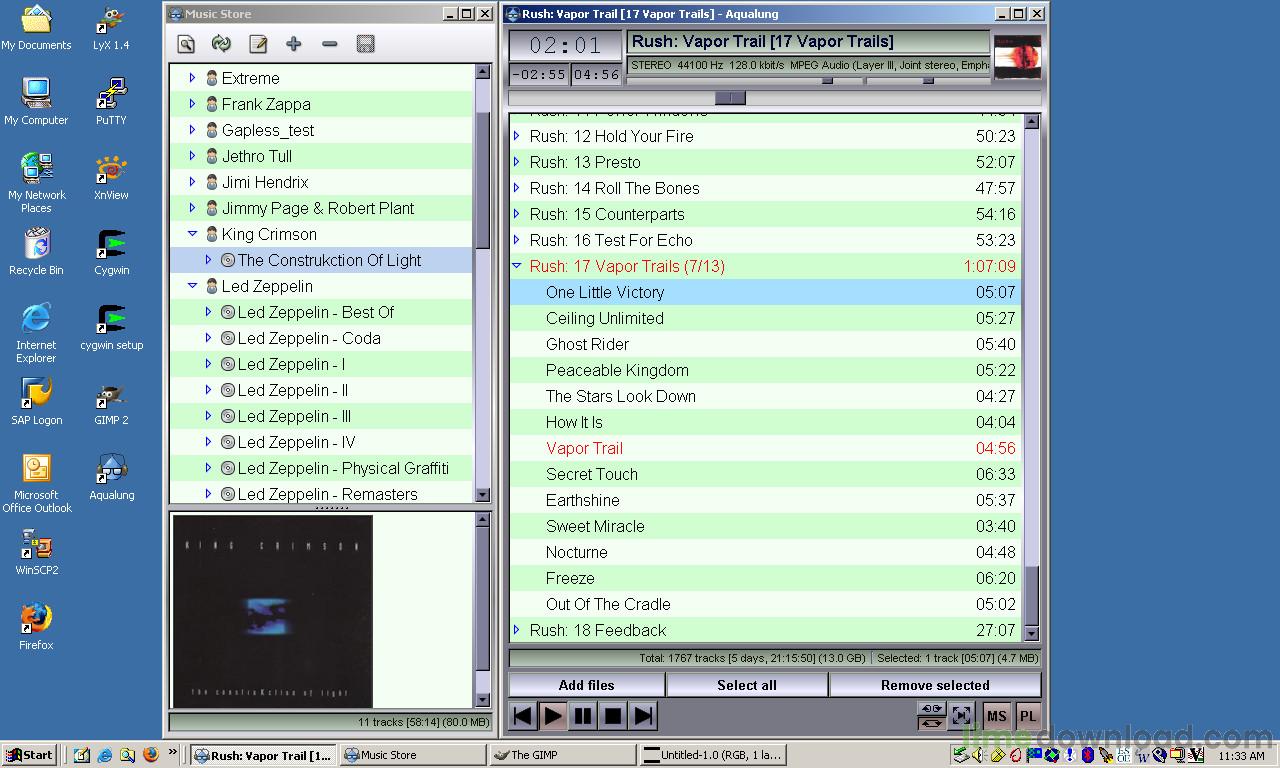Image resolution: width=1280 pixels, height=768 pixels.
Task: Collapse the Rush: 17 Vapor Trails album
Action: 517,266
